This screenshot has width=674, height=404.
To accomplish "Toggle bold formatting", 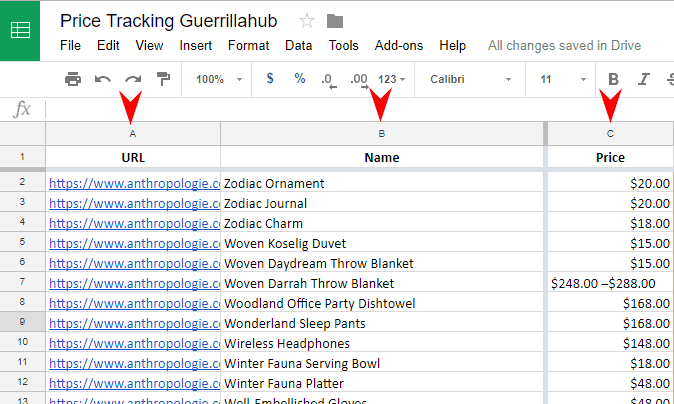I will pyautogui.click(x=614, y=79).
